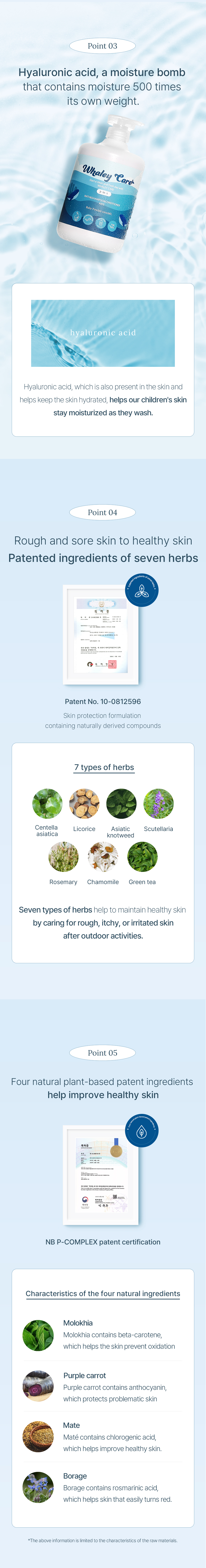
Task: Open the NB P-COMPLEX patent certificate image
Action: [101, 1175]
